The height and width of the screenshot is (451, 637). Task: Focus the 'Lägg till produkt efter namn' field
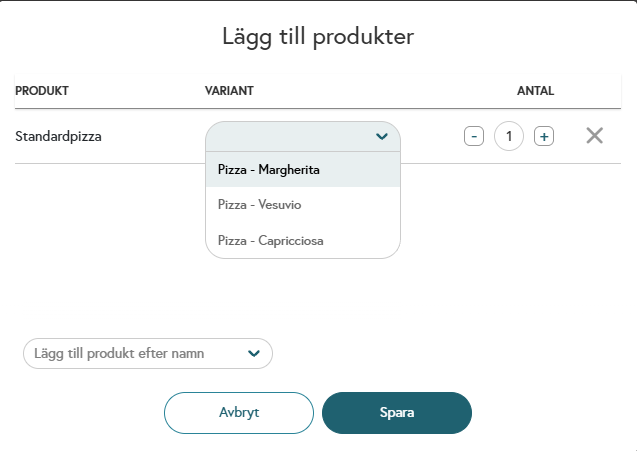pos(148,353)
